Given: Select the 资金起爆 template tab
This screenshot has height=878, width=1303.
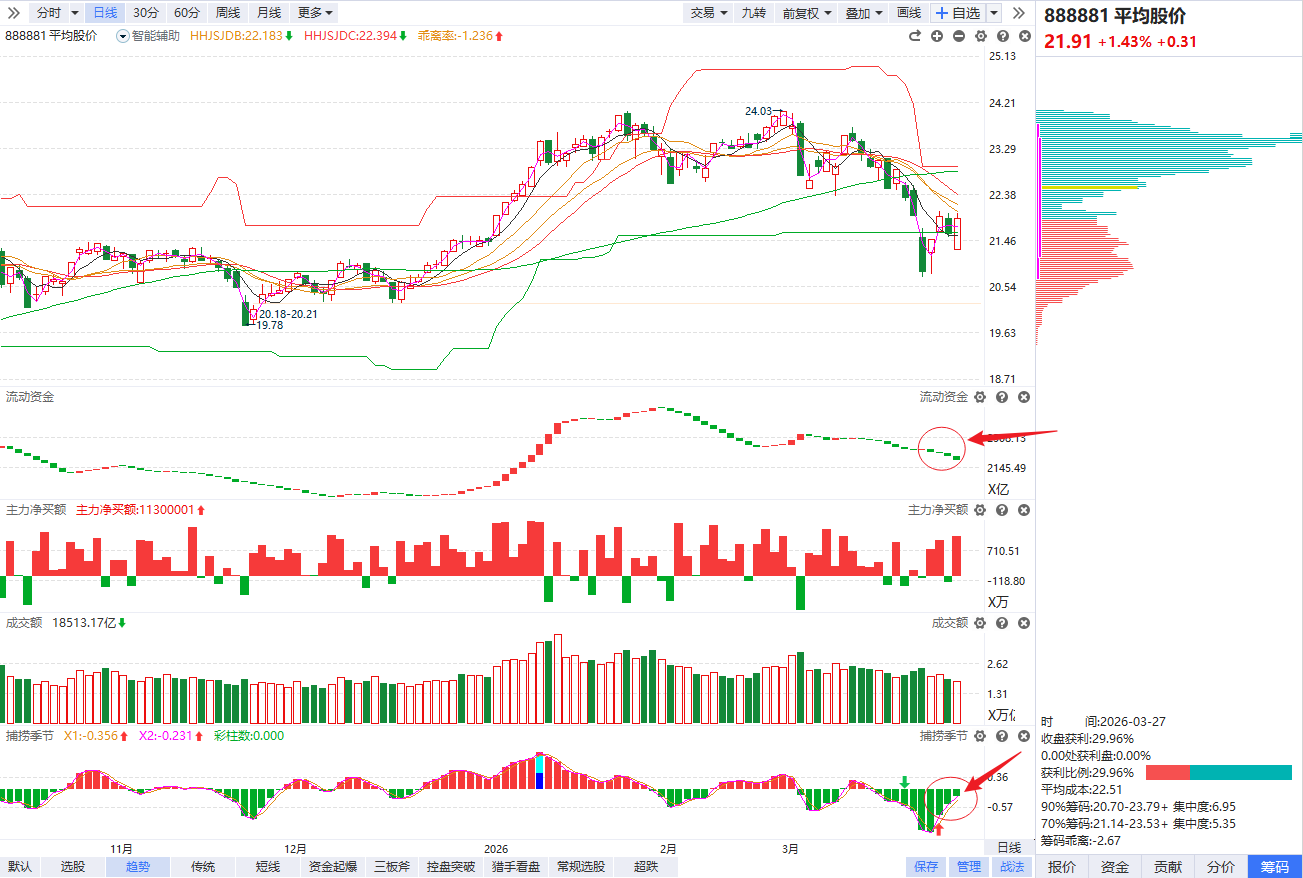Looking at the screenshot, I should 333,867.
